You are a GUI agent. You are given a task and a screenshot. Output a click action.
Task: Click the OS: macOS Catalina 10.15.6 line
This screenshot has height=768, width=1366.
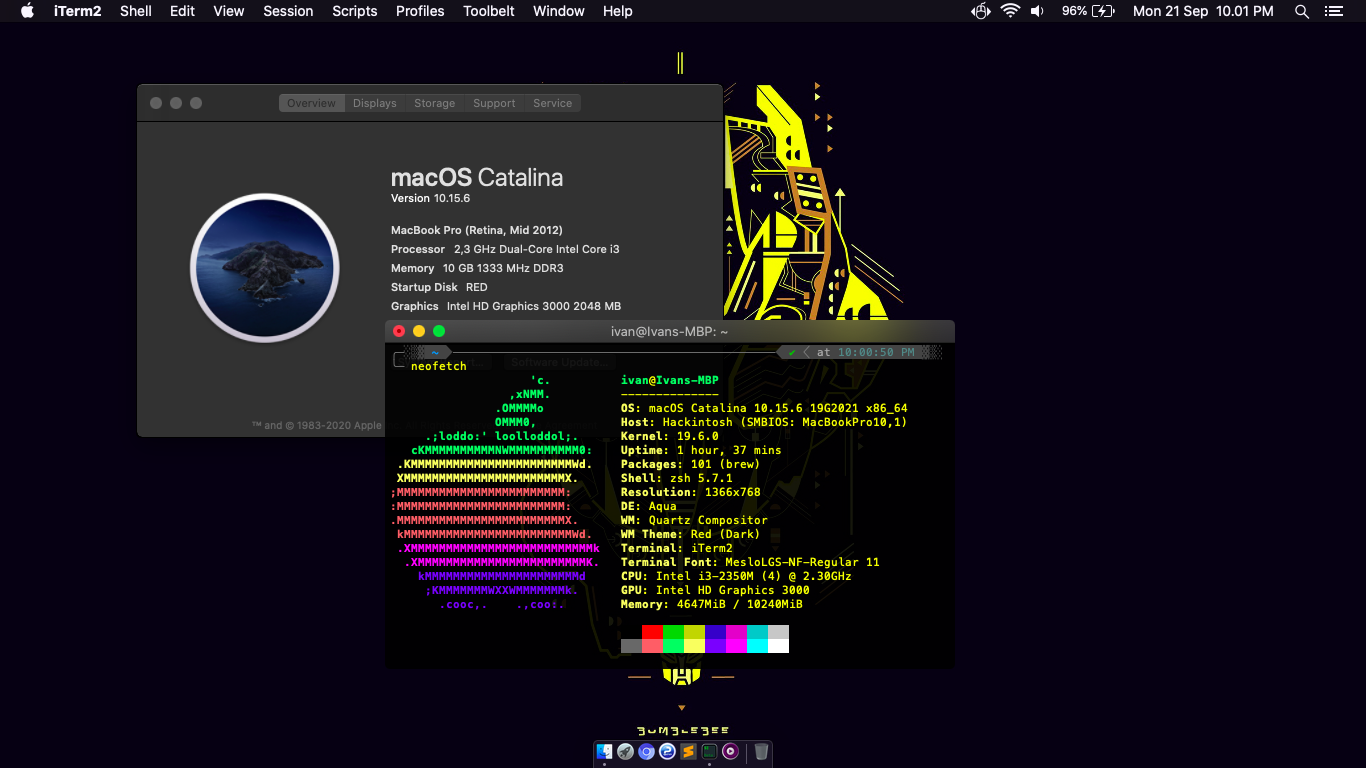(x=764, y=408)
